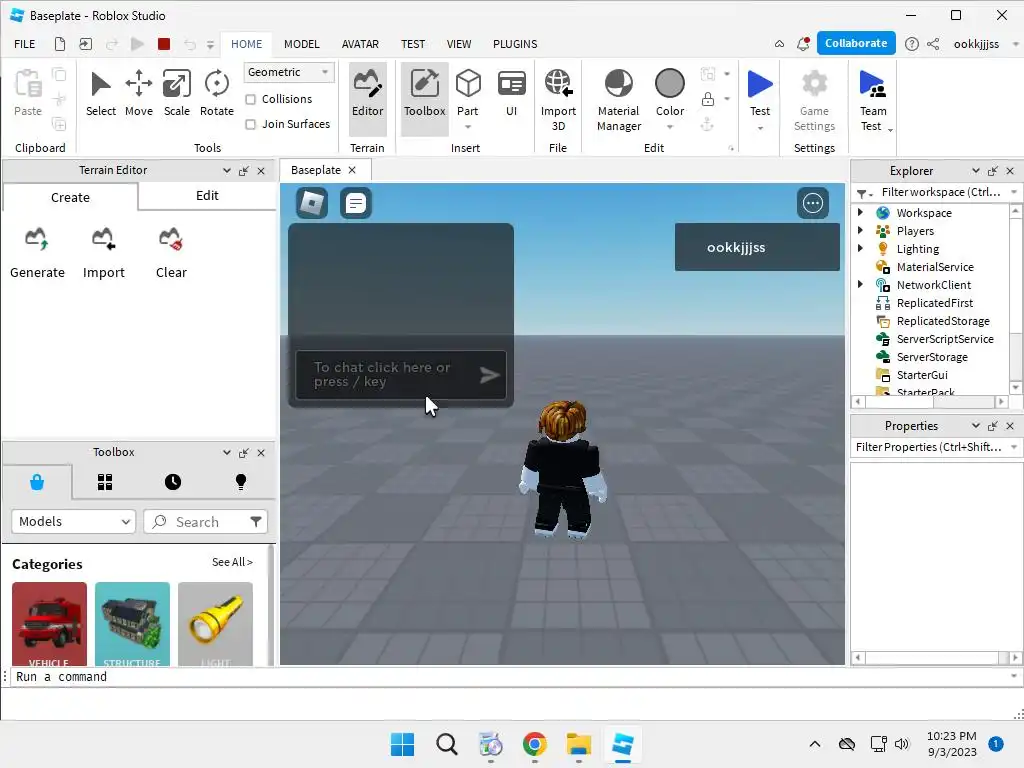Activate the Move tool
1024x768 pixels.
[138, 93]
